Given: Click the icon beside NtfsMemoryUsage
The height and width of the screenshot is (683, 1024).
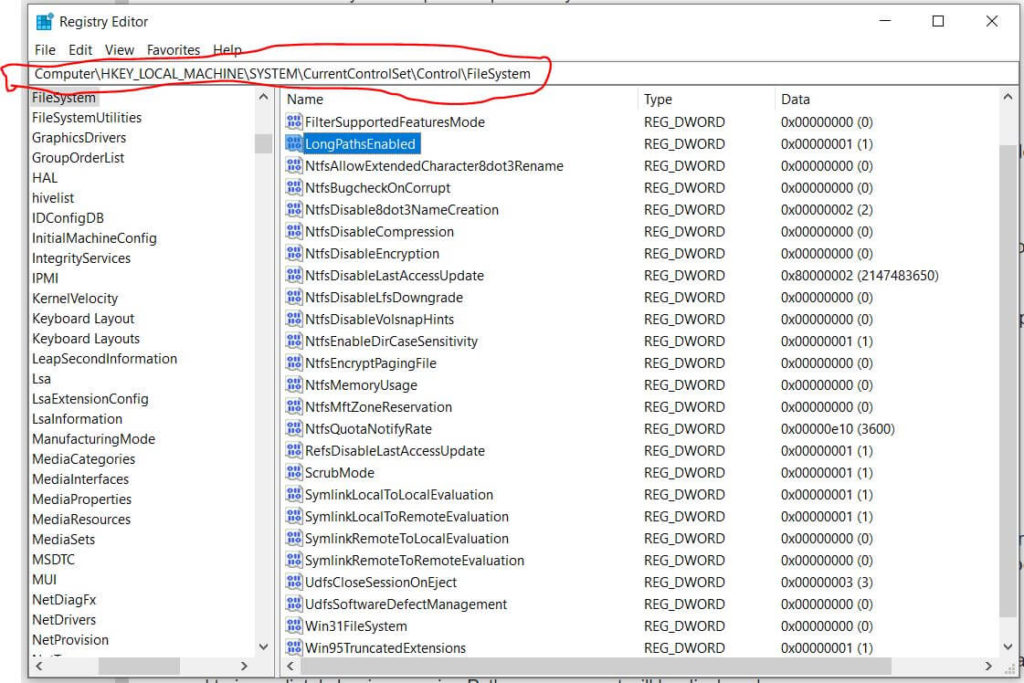Looking at the screenshot, I should pos(294,385).
